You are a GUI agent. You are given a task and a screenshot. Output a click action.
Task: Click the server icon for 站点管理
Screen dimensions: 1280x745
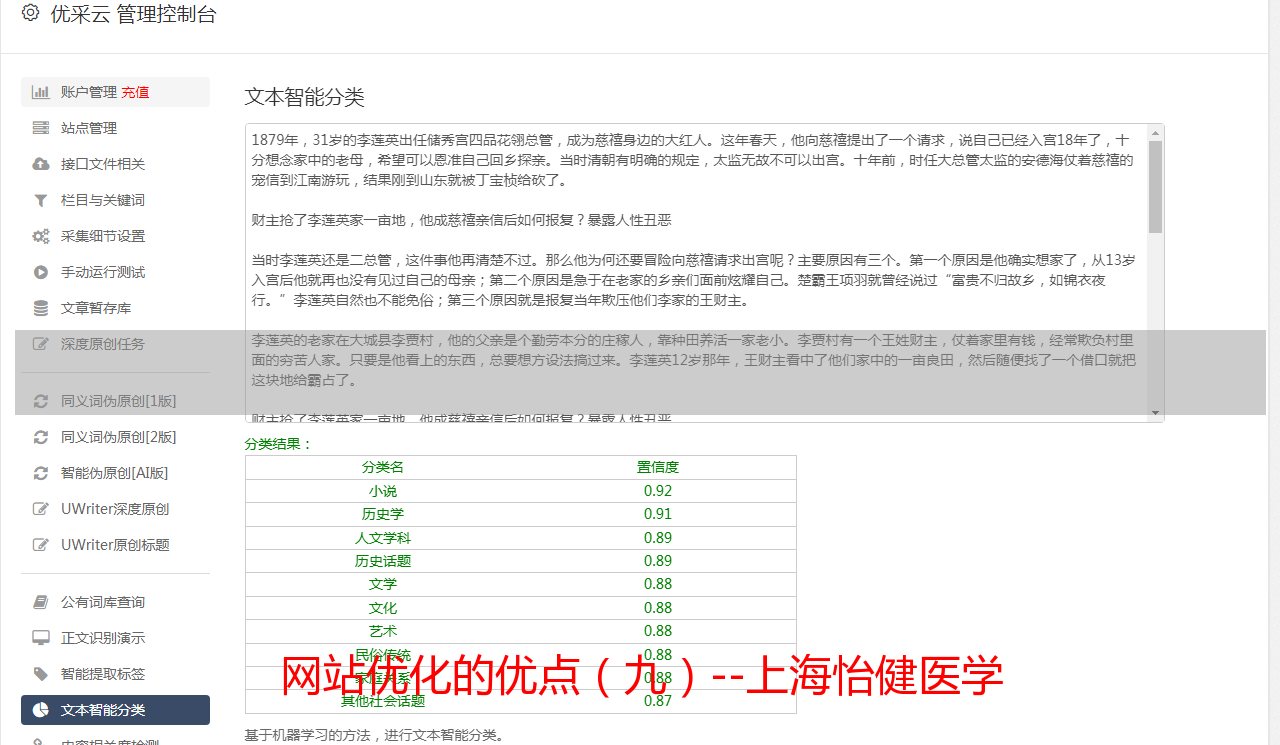(x=41, y=128)
